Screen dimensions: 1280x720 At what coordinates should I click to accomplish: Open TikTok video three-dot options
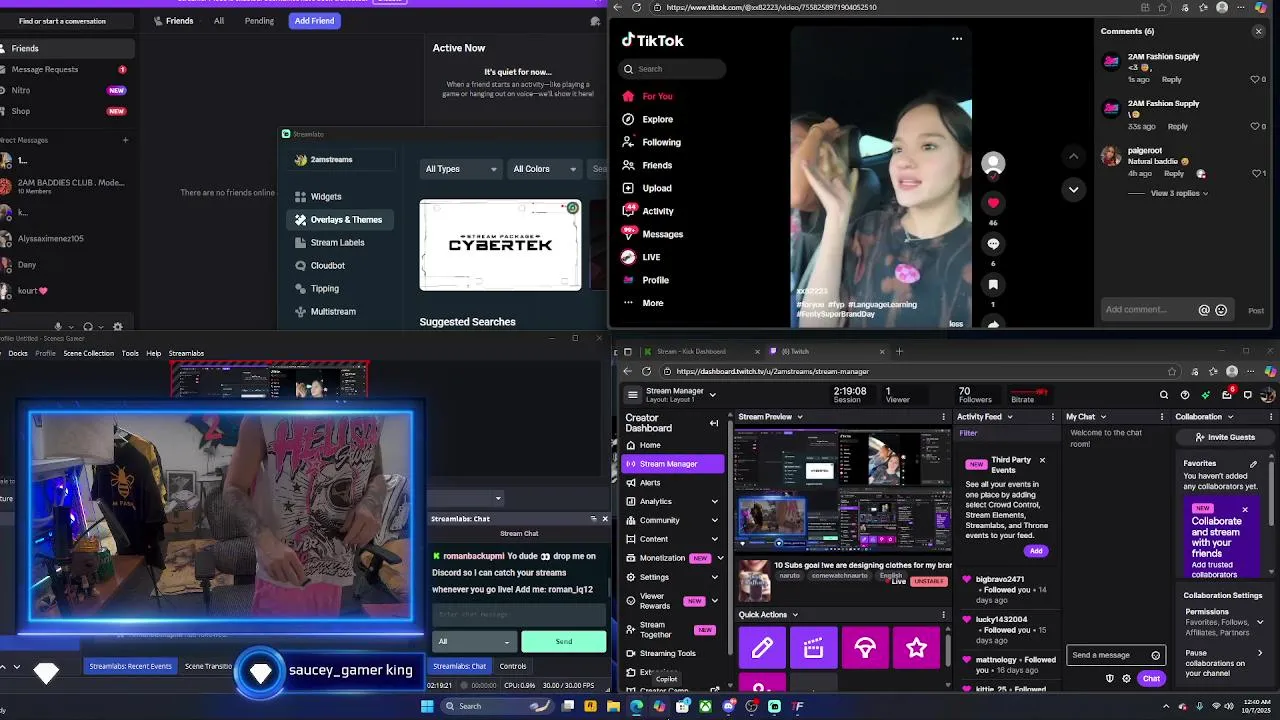957,39
